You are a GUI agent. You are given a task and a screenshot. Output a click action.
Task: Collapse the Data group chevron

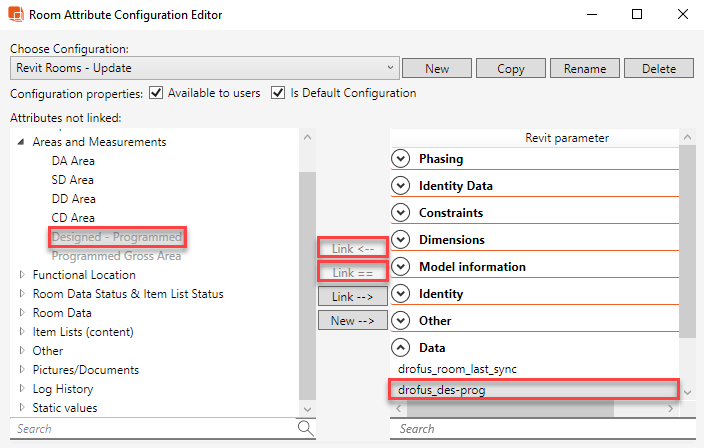[401, 348]
